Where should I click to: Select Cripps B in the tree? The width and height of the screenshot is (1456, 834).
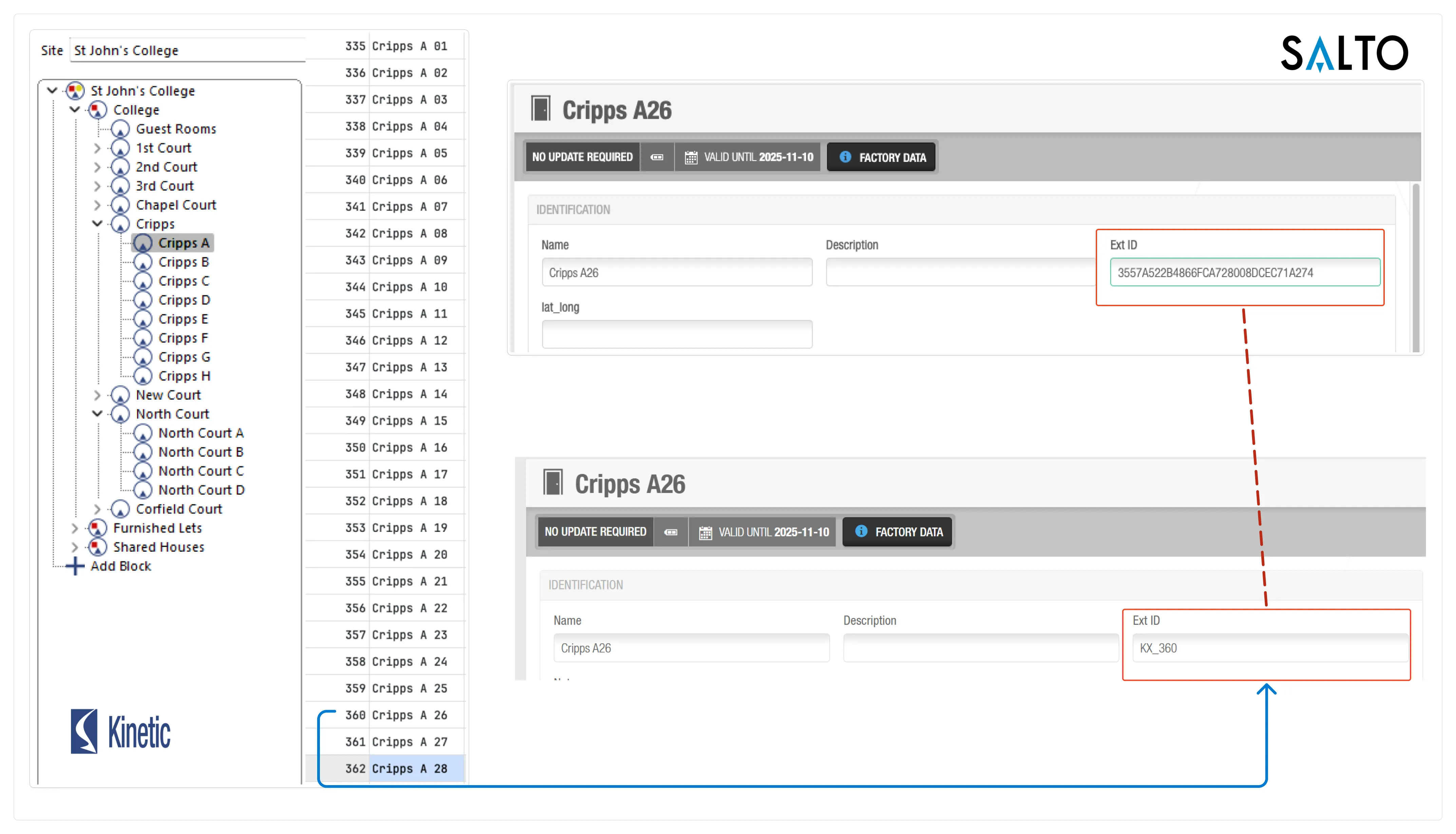point(183,262)
